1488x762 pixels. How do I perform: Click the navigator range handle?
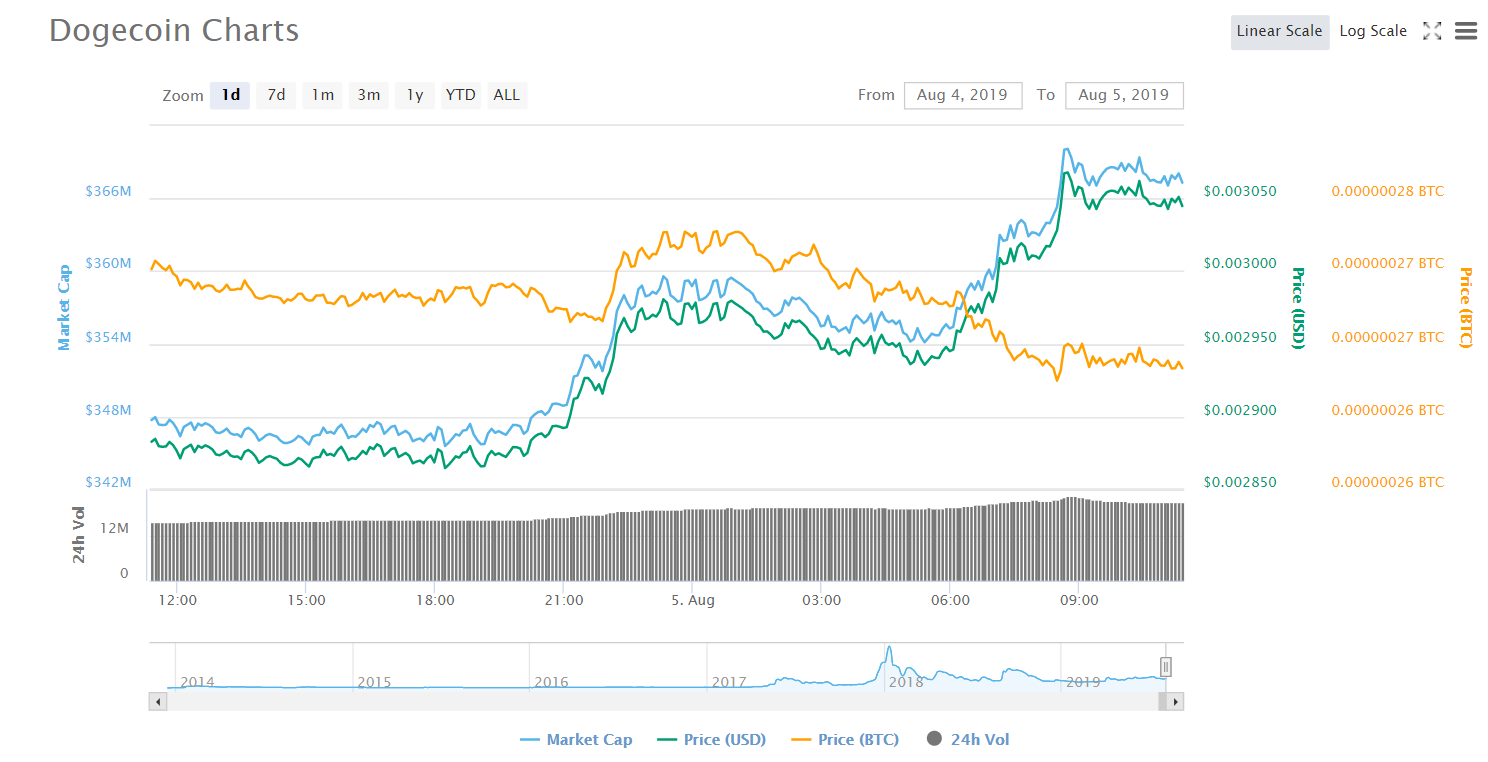point(1165,666)
